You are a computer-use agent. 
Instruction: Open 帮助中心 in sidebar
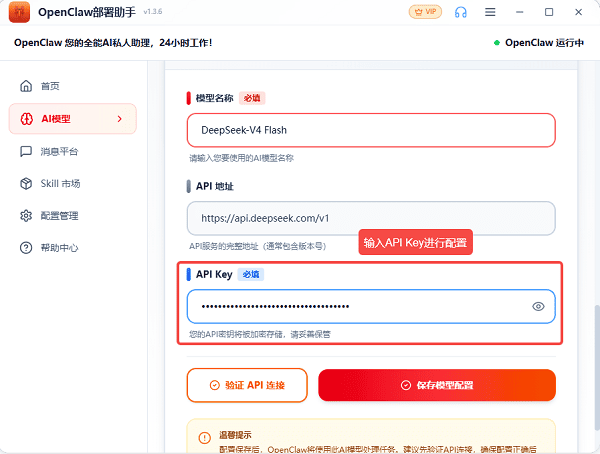[73, 248]
